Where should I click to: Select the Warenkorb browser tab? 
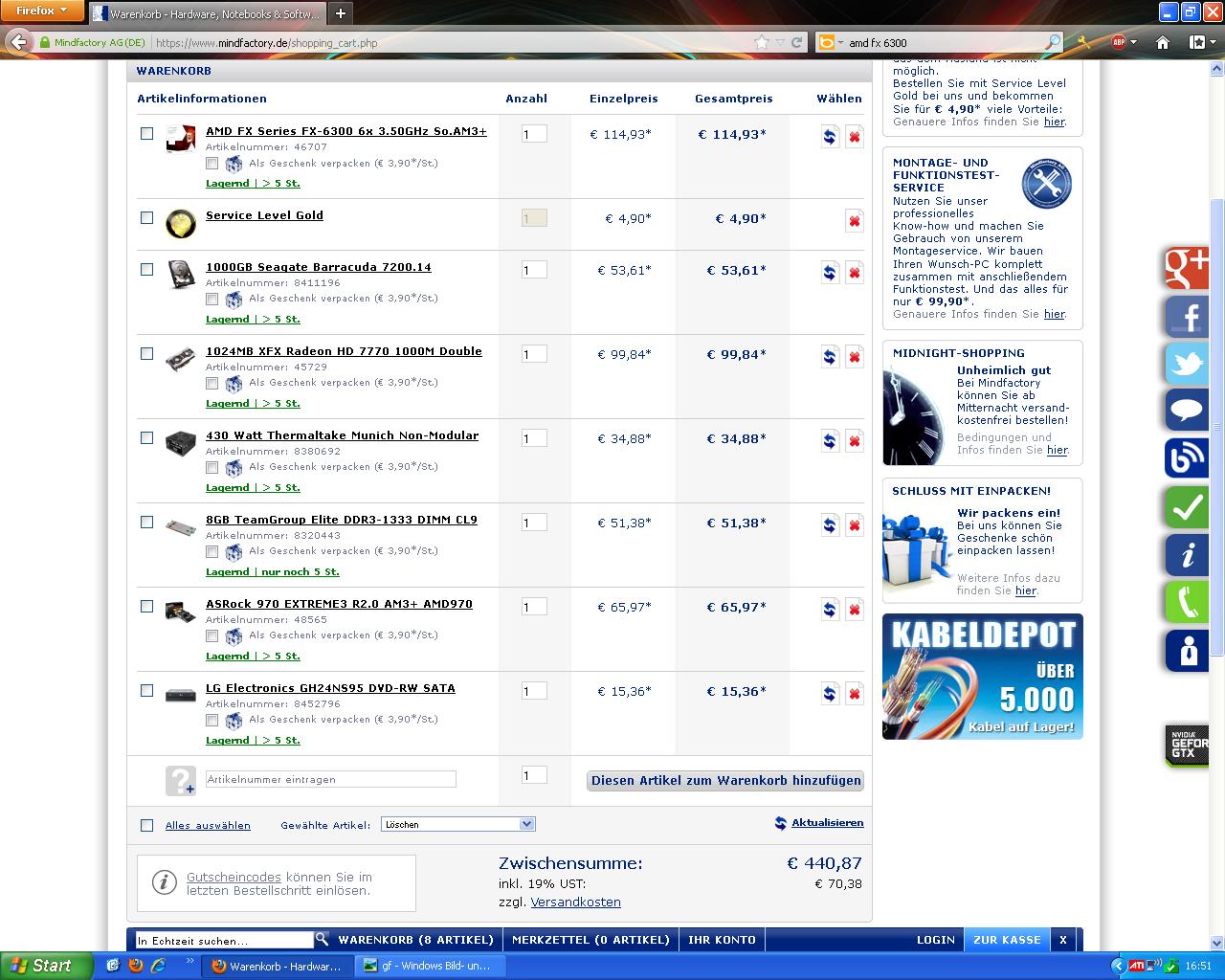[x=208, y=14]
